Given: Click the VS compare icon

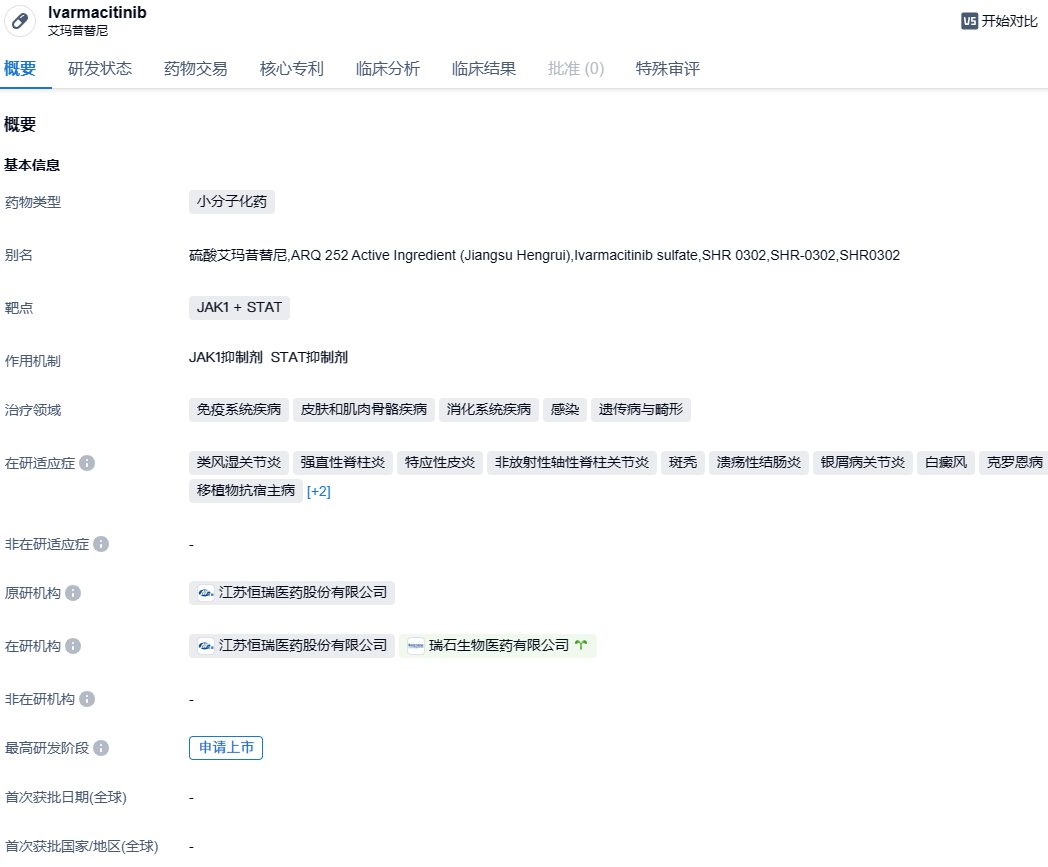Looking at the screenshot, I should click(969, 21).
